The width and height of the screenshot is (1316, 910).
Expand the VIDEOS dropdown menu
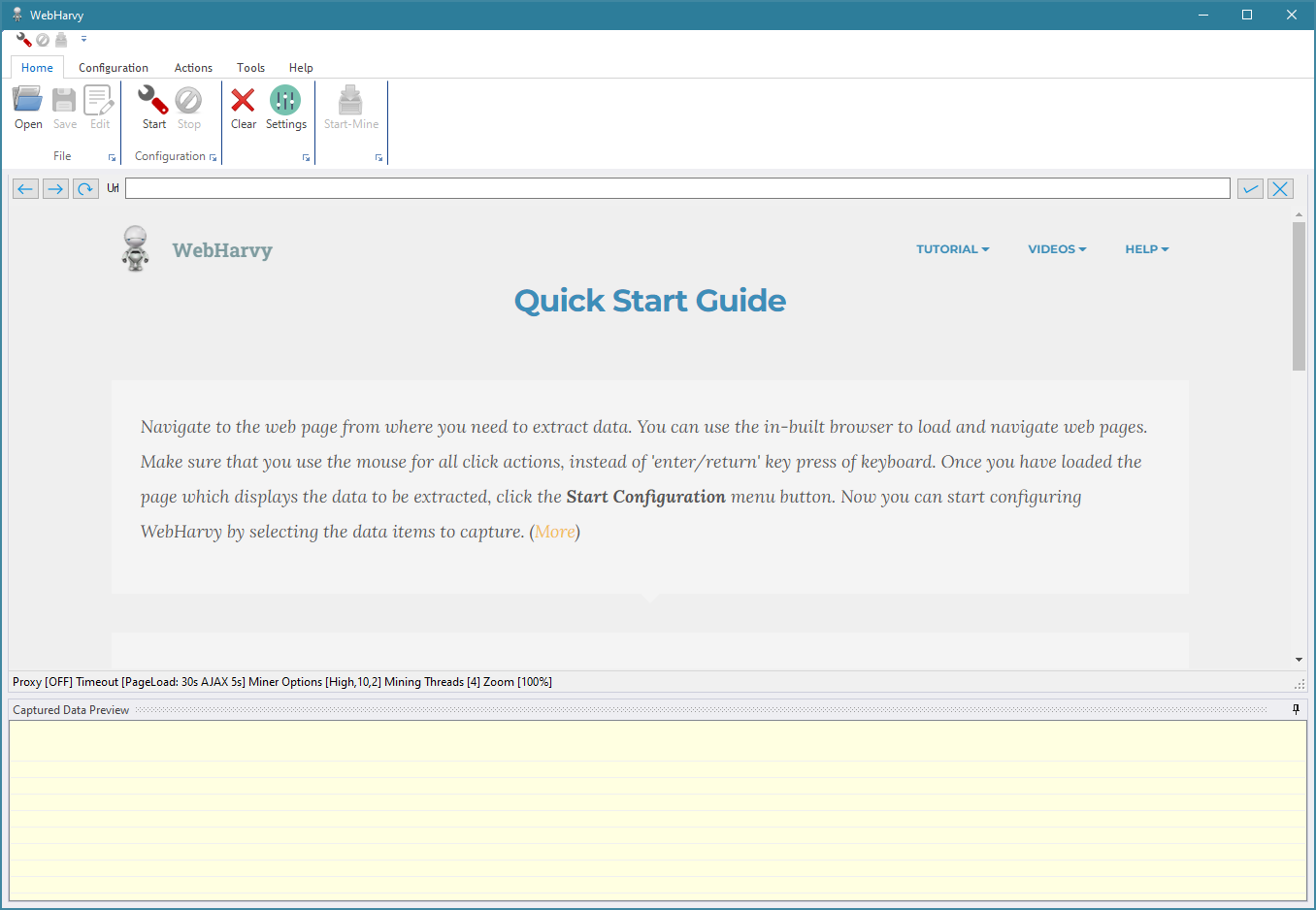pos(1057,249)
